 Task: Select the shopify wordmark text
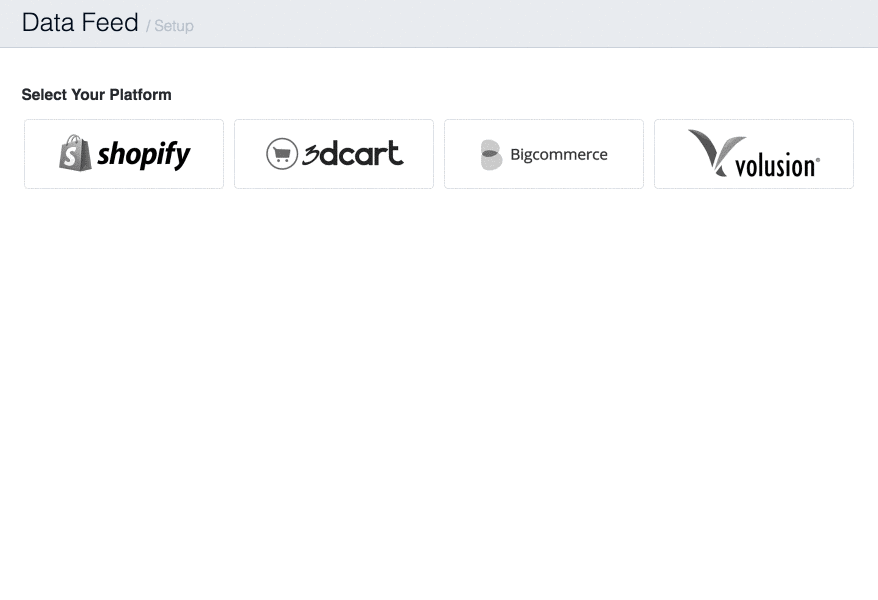(x=144, y=155)
